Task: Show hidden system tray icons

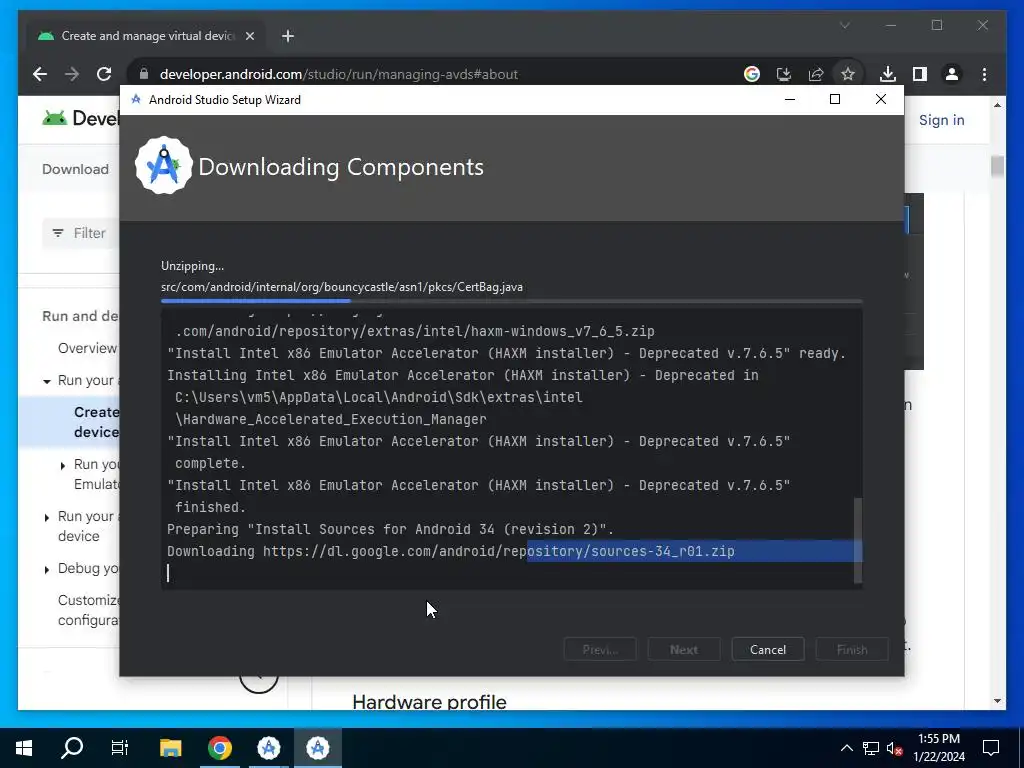Action: (846, 748)
